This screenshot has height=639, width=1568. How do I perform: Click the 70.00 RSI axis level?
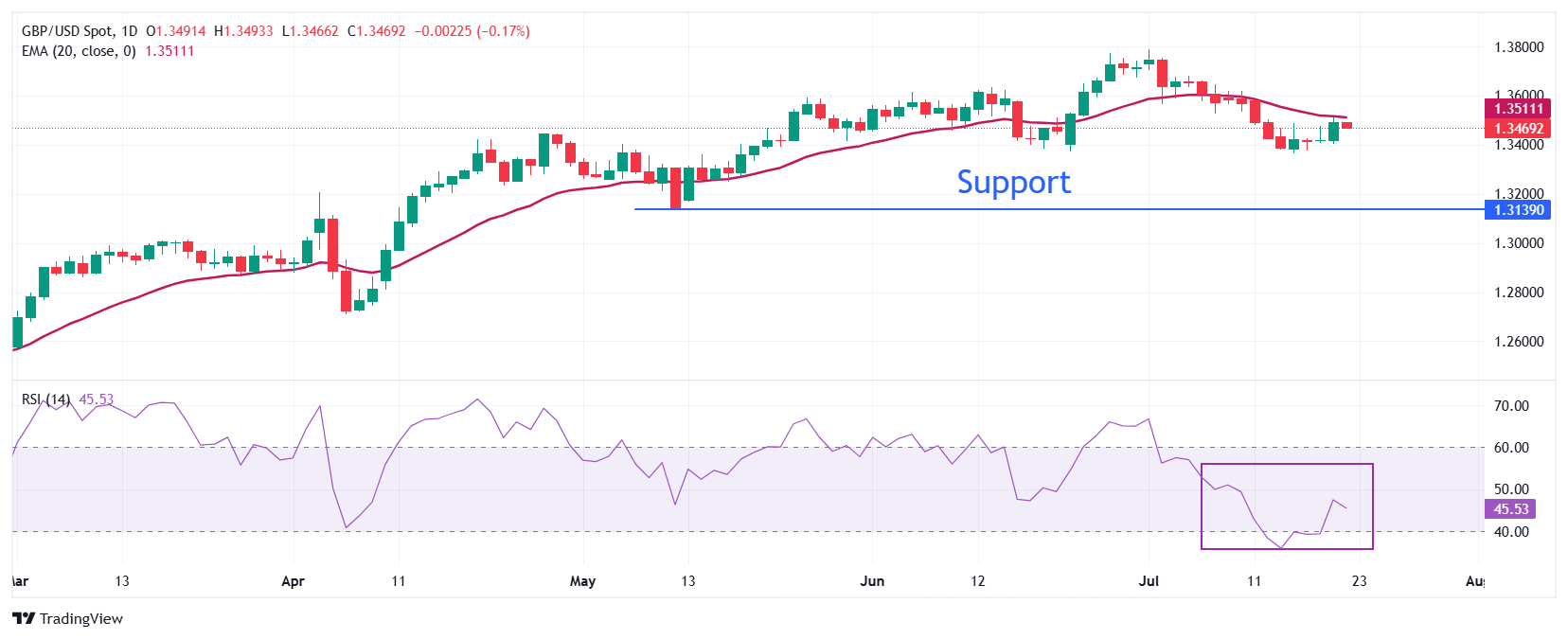point(1511,406)
